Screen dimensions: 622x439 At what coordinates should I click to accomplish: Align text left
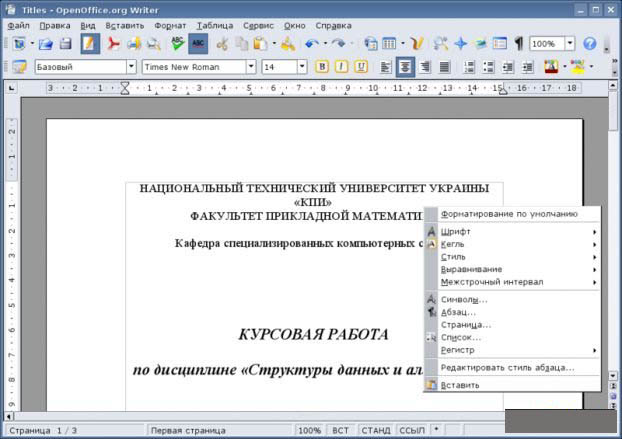[x=386, y=67]
